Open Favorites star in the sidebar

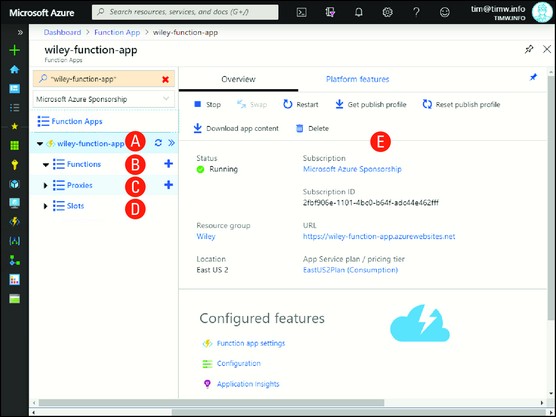point(15,126)
